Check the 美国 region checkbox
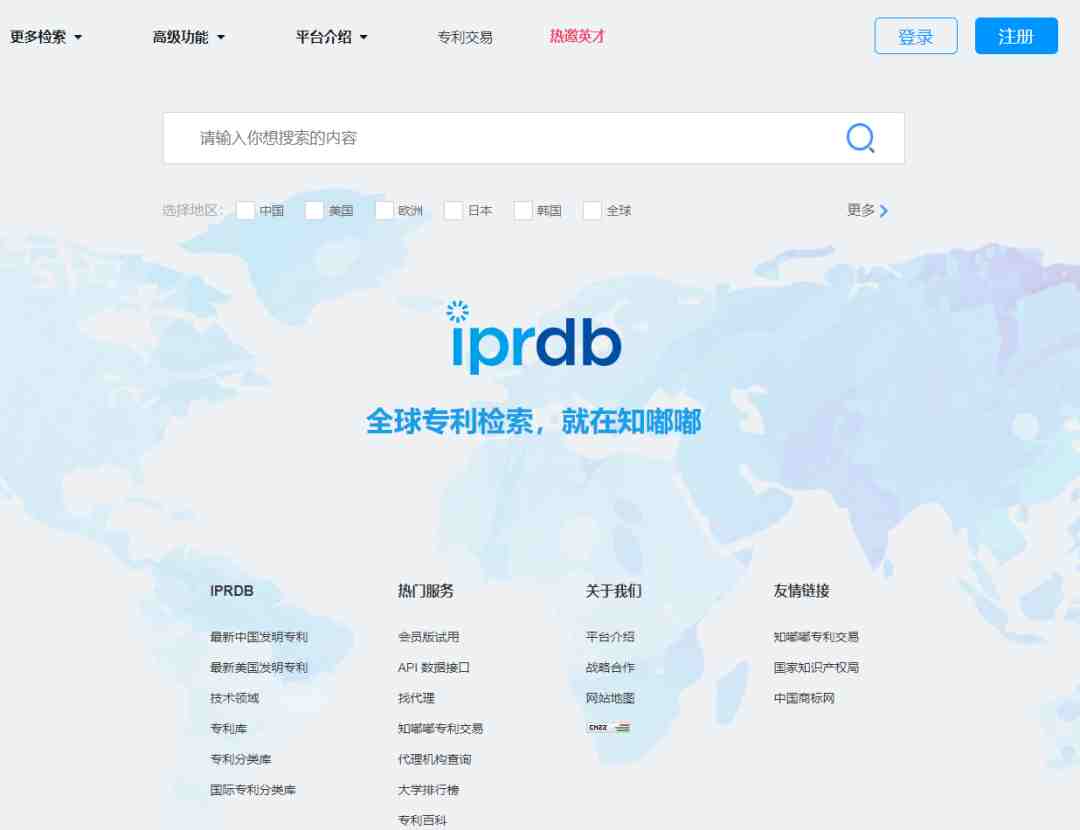The height and width of the screenshot is (830, 1080). point(314,210)
